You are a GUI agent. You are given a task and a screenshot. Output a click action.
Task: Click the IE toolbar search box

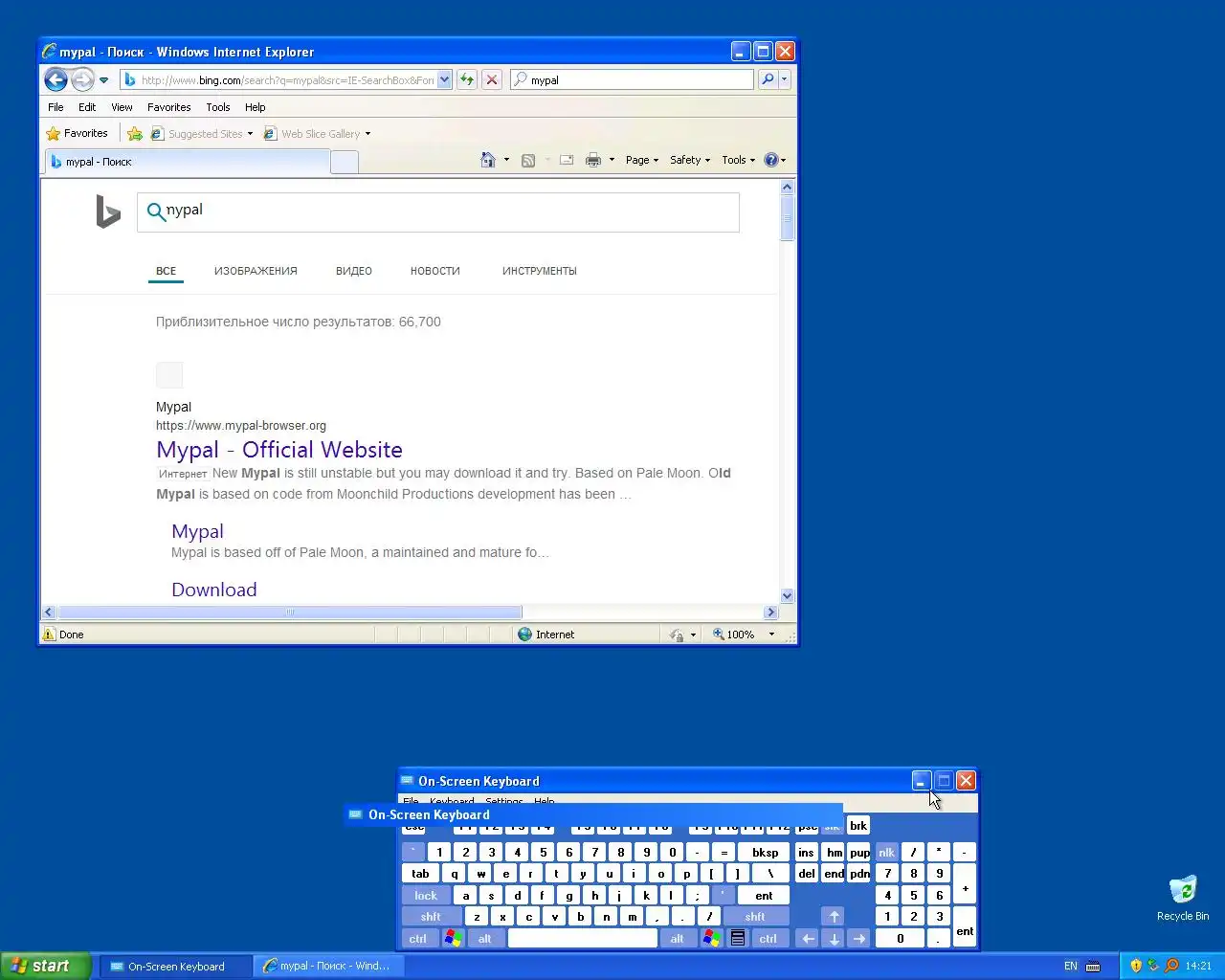632,79
